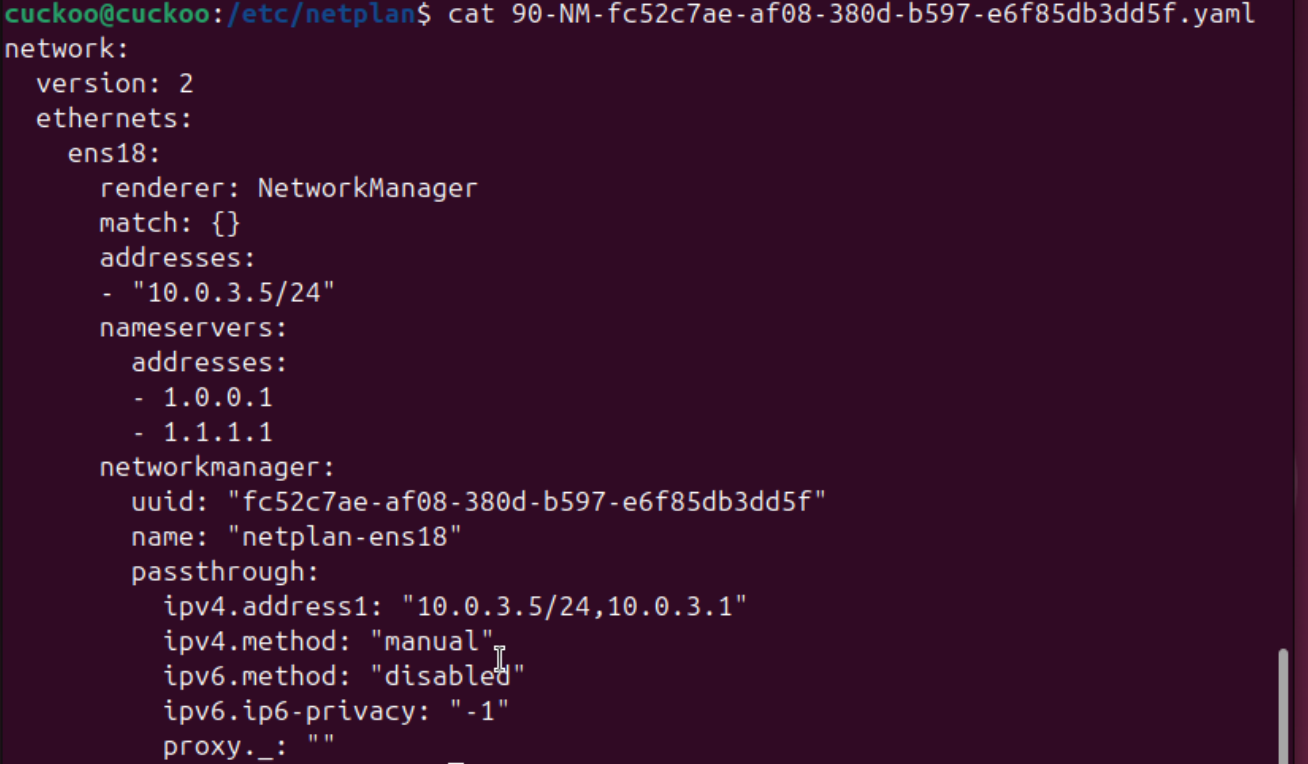This screenshot has height=764, width=1308.
Task: Click the 1.1.1.1 nameserver entry
Action: click(x=217, y=433)
